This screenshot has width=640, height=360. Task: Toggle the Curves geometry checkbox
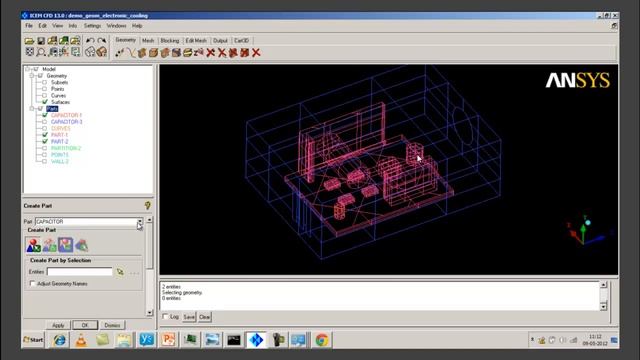pos(44,96)
